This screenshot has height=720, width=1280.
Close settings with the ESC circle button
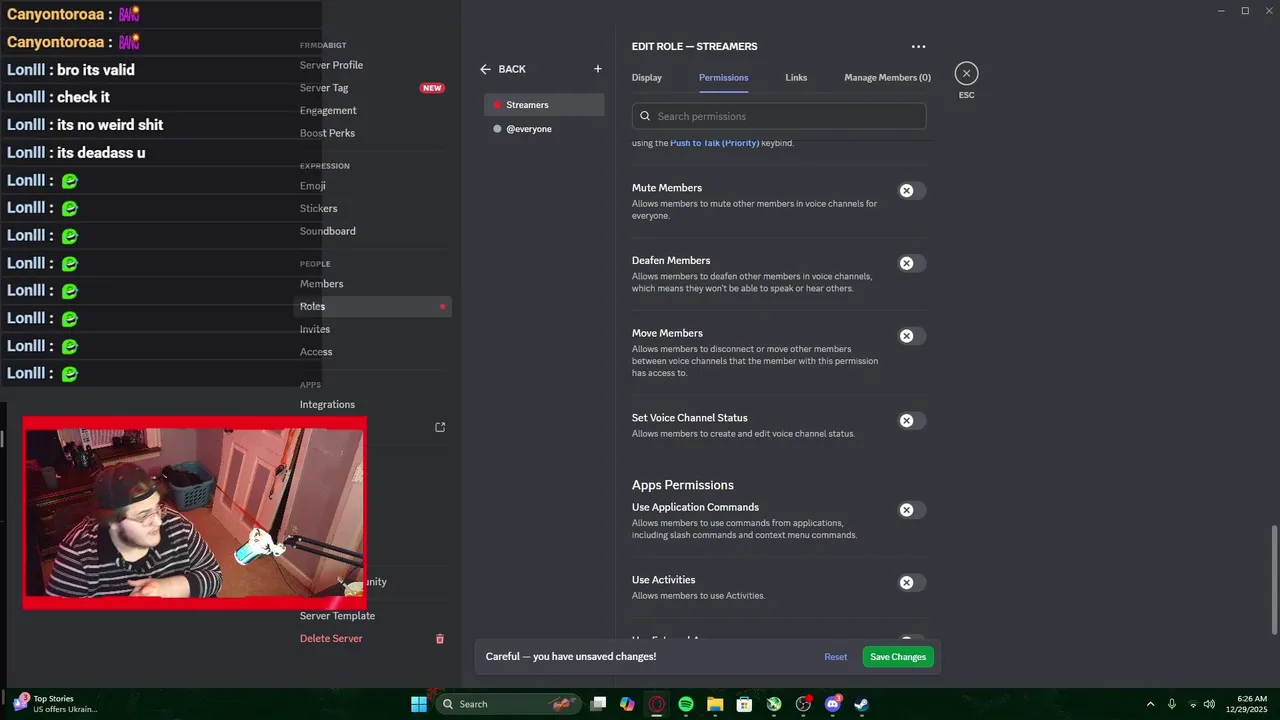pyautogui.click(x=966, y=73)
